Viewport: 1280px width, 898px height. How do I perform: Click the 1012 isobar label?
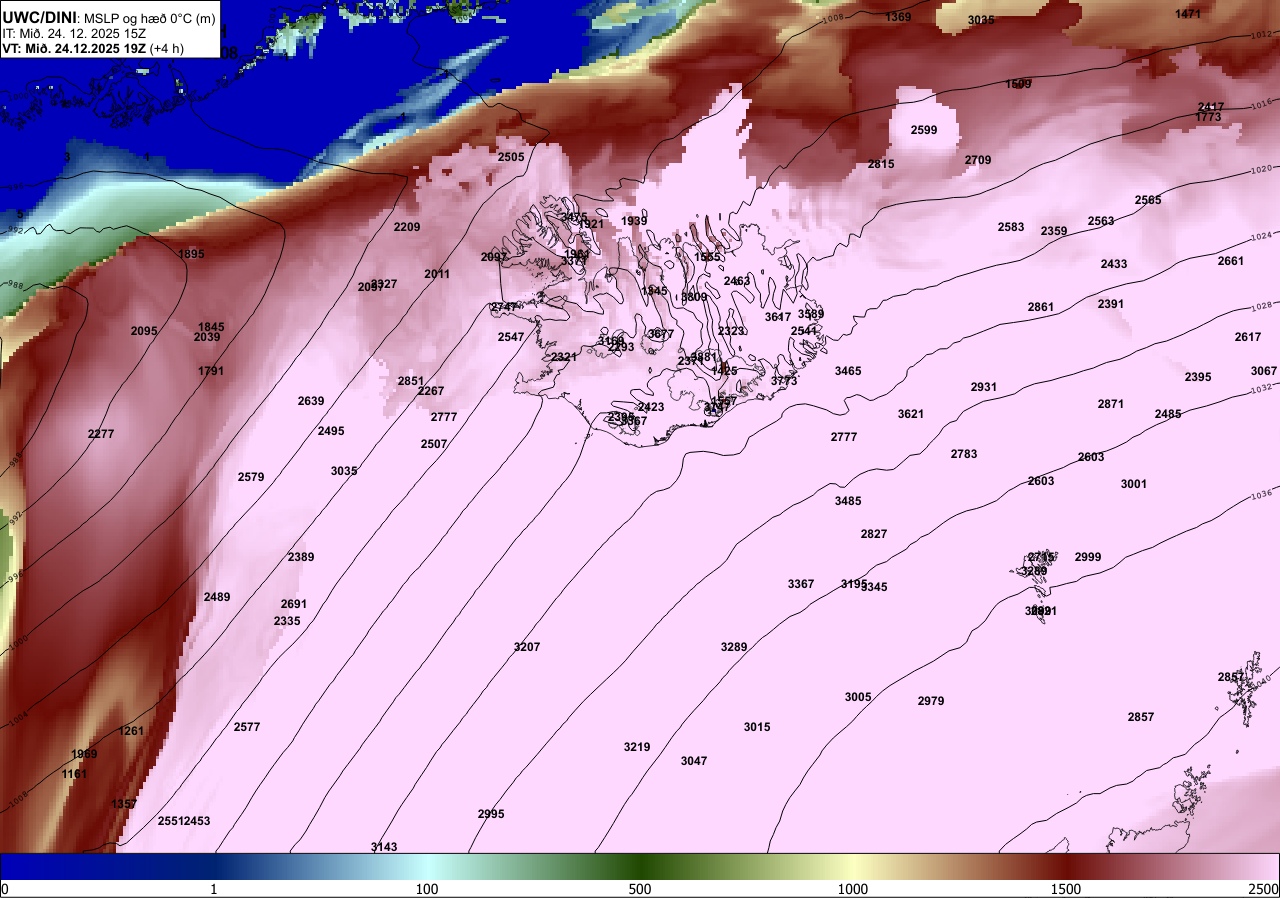tap(1261, 34)
